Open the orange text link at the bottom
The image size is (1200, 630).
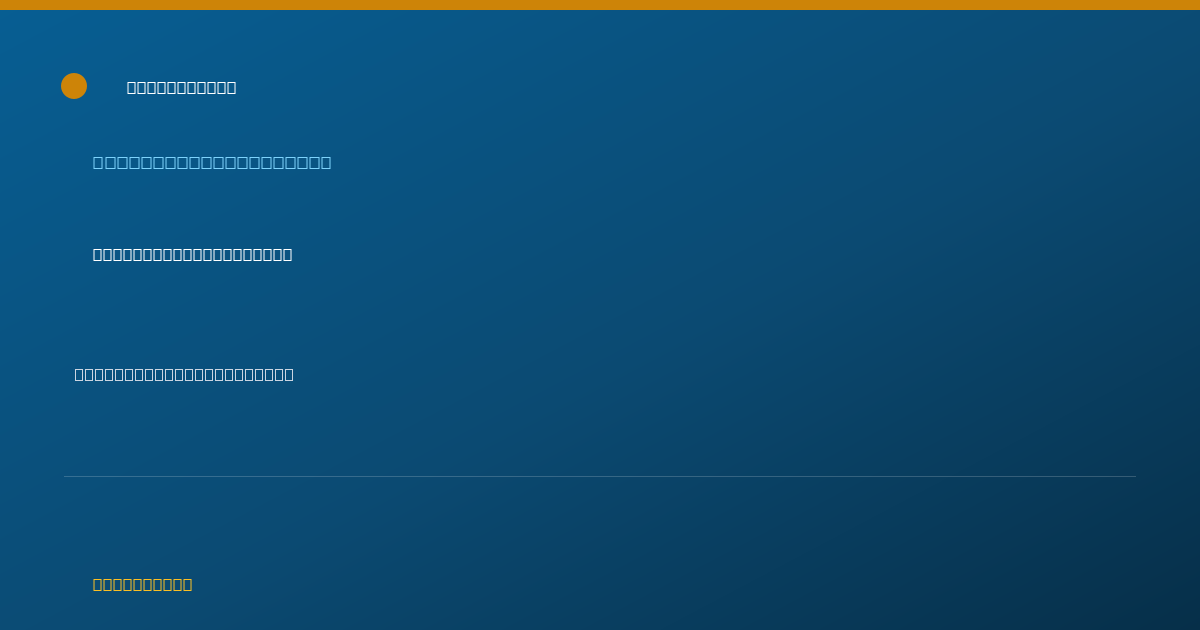click(143, 585)
